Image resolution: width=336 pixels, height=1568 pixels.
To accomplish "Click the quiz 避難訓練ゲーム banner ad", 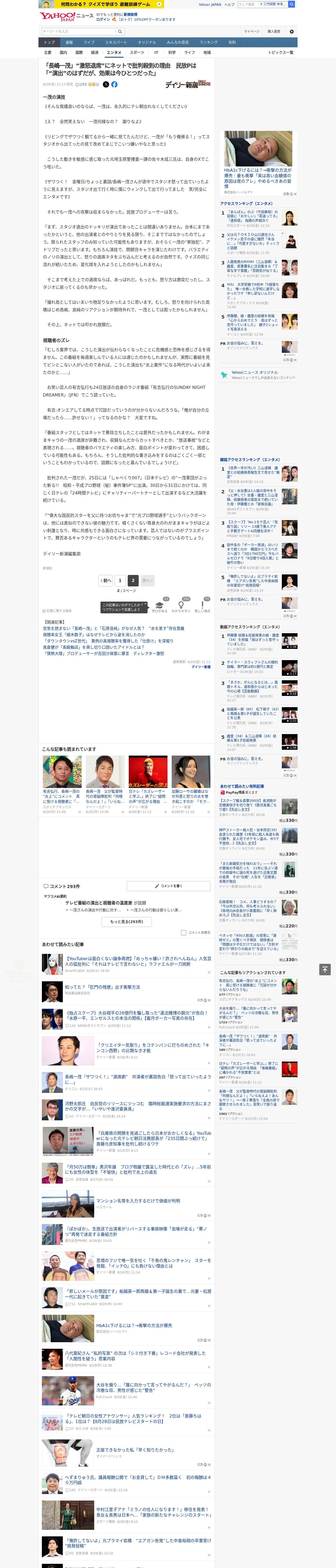I will [x=101, y=4].
